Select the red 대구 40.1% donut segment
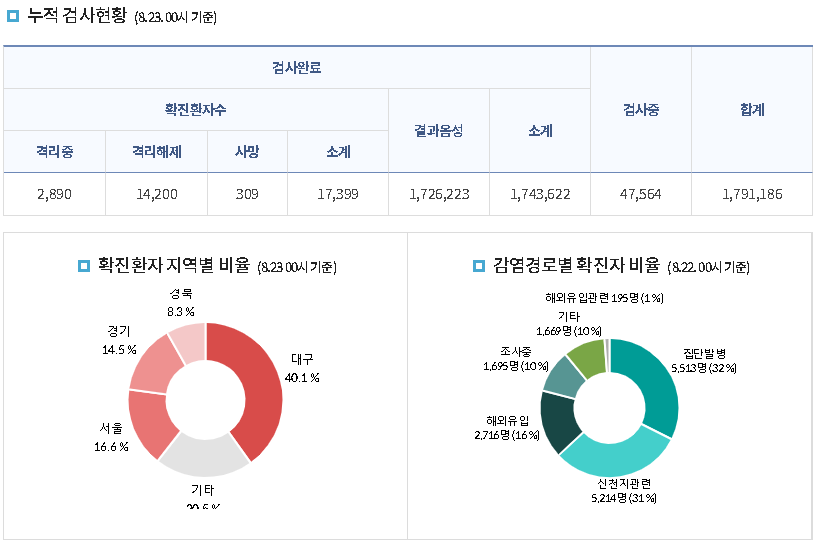Viewport: 821px width, 551px height. pos(258,385)
